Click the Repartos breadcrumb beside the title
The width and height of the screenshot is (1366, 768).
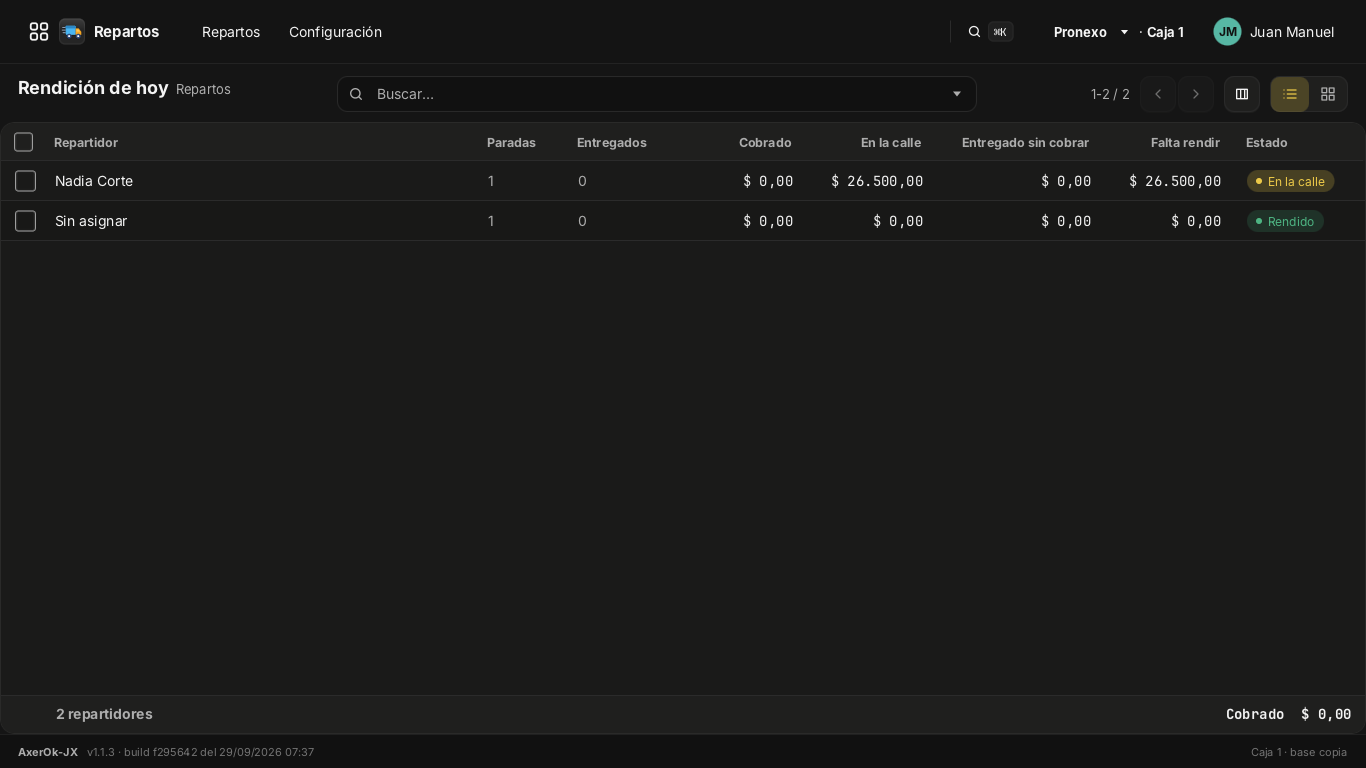tap(203, 89)
